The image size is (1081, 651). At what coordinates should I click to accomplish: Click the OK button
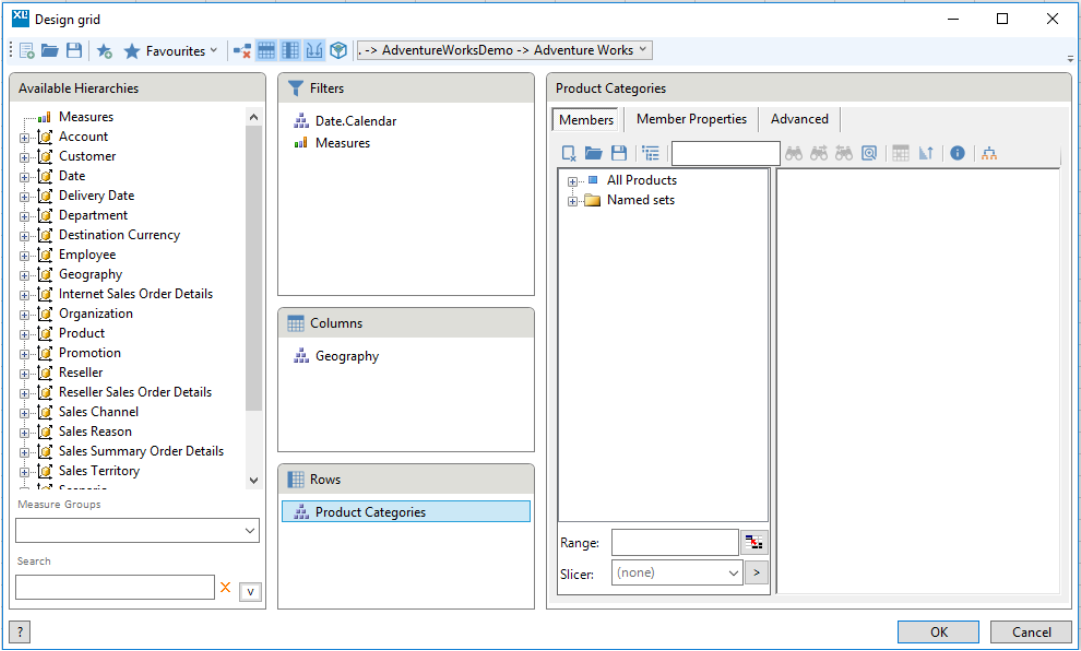(x=937, y=632)
